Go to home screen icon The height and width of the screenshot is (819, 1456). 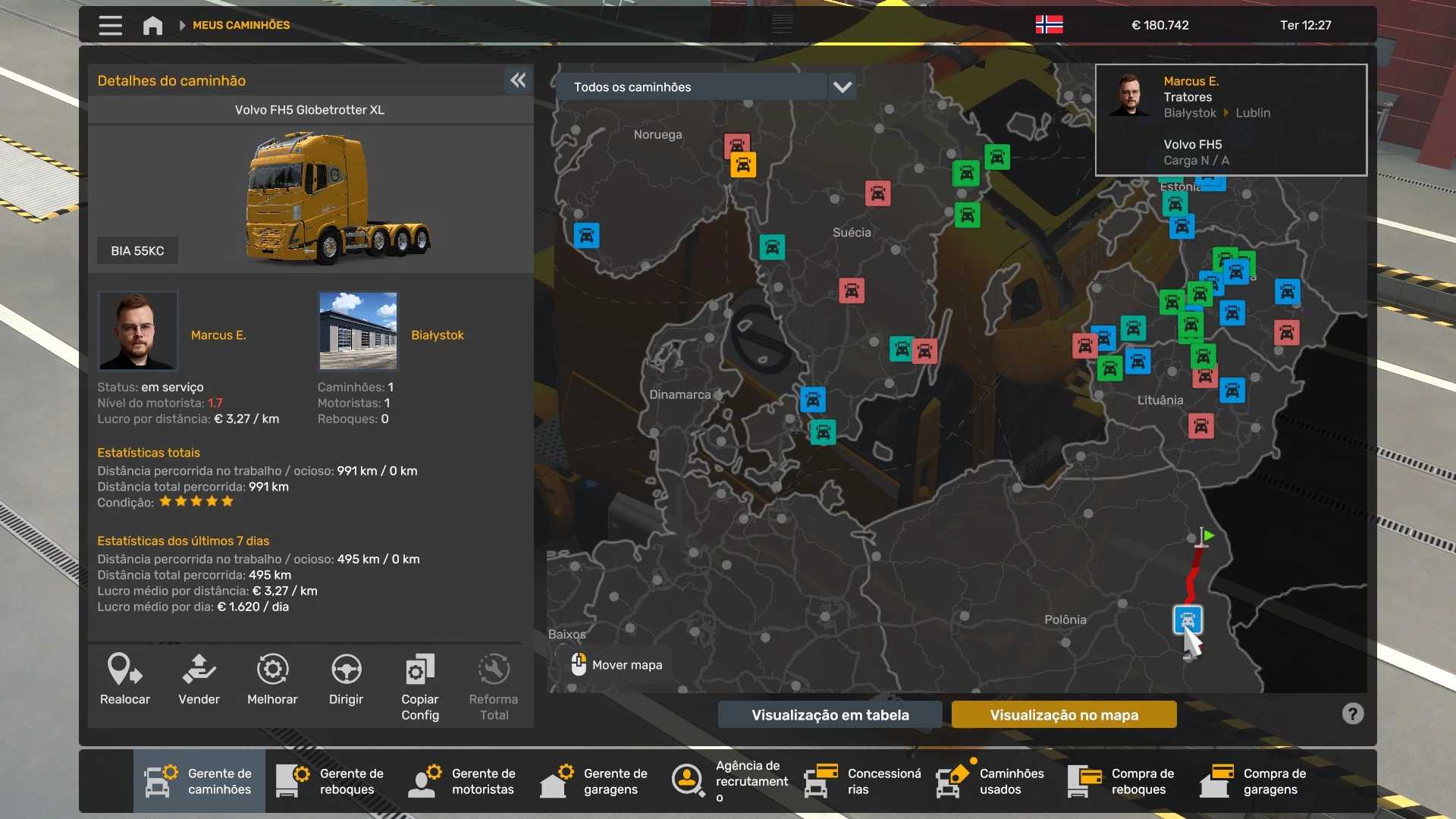[152, 26]
